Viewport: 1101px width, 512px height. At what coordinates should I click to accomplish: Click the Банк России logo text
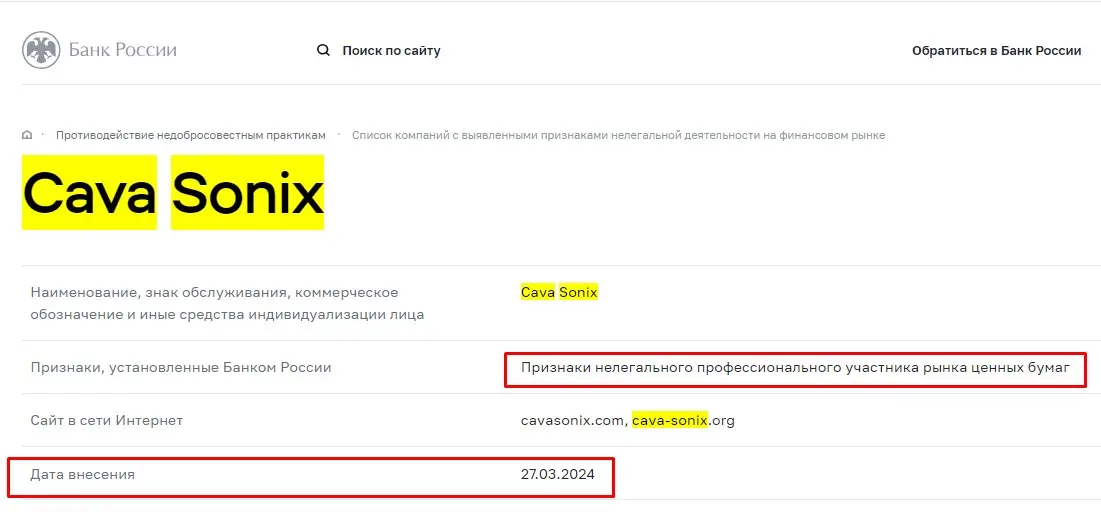pos(122,50)
